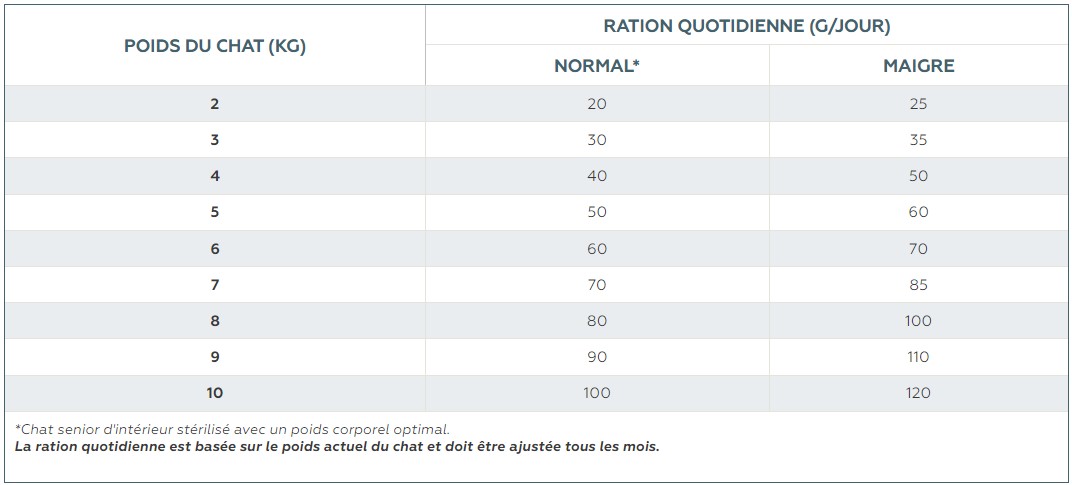Select the normal ration value 90
1072x485 pixels.
tap(597, 357)
